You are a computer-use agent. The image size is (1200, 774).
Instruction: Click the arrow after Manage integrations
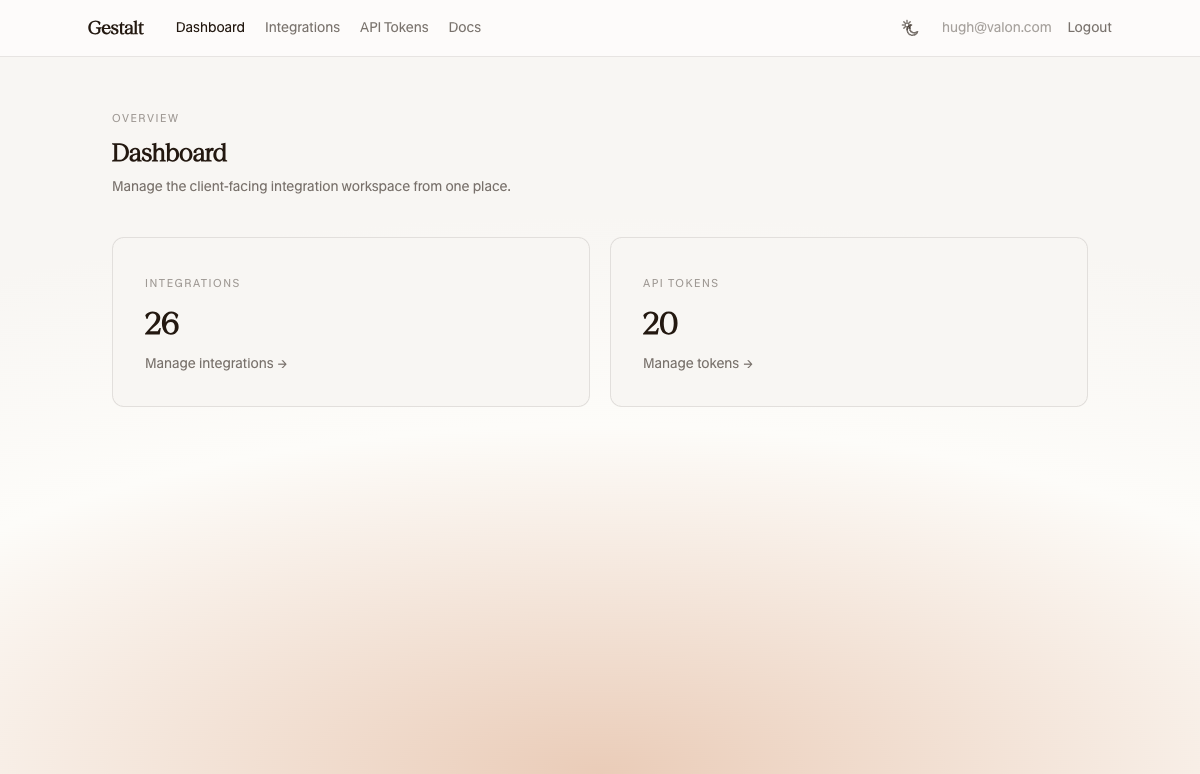click(x=283, y=365)
